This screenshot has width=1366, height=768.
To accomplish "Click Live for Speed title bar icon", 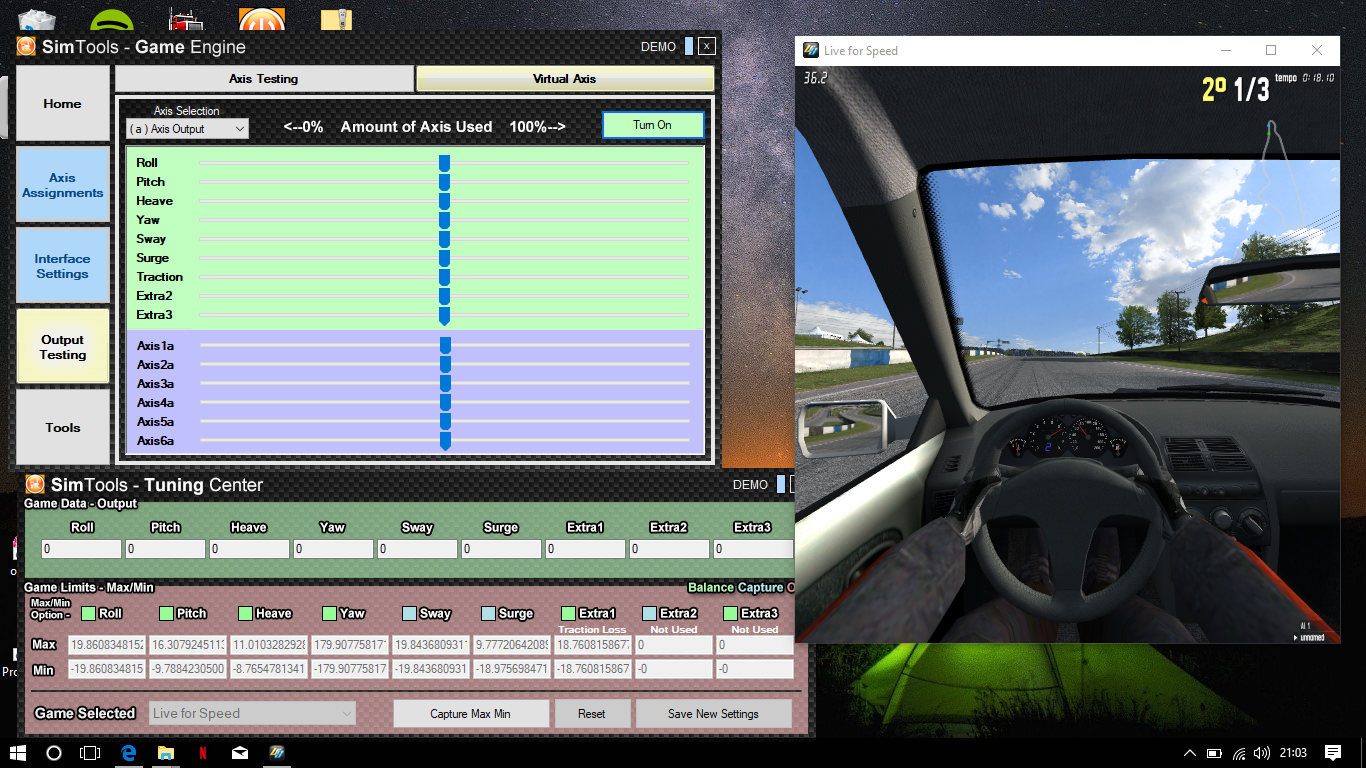I will pyautogui.click(x=810, y=50).
